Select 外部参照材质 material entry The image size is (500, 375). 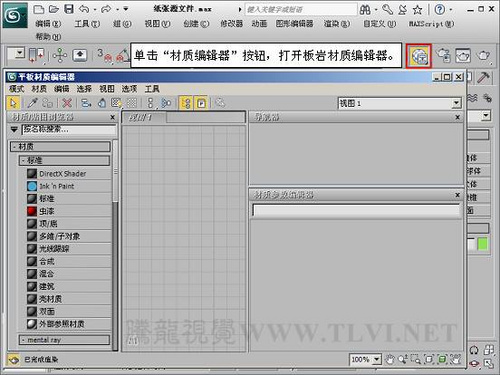point(69,324)
